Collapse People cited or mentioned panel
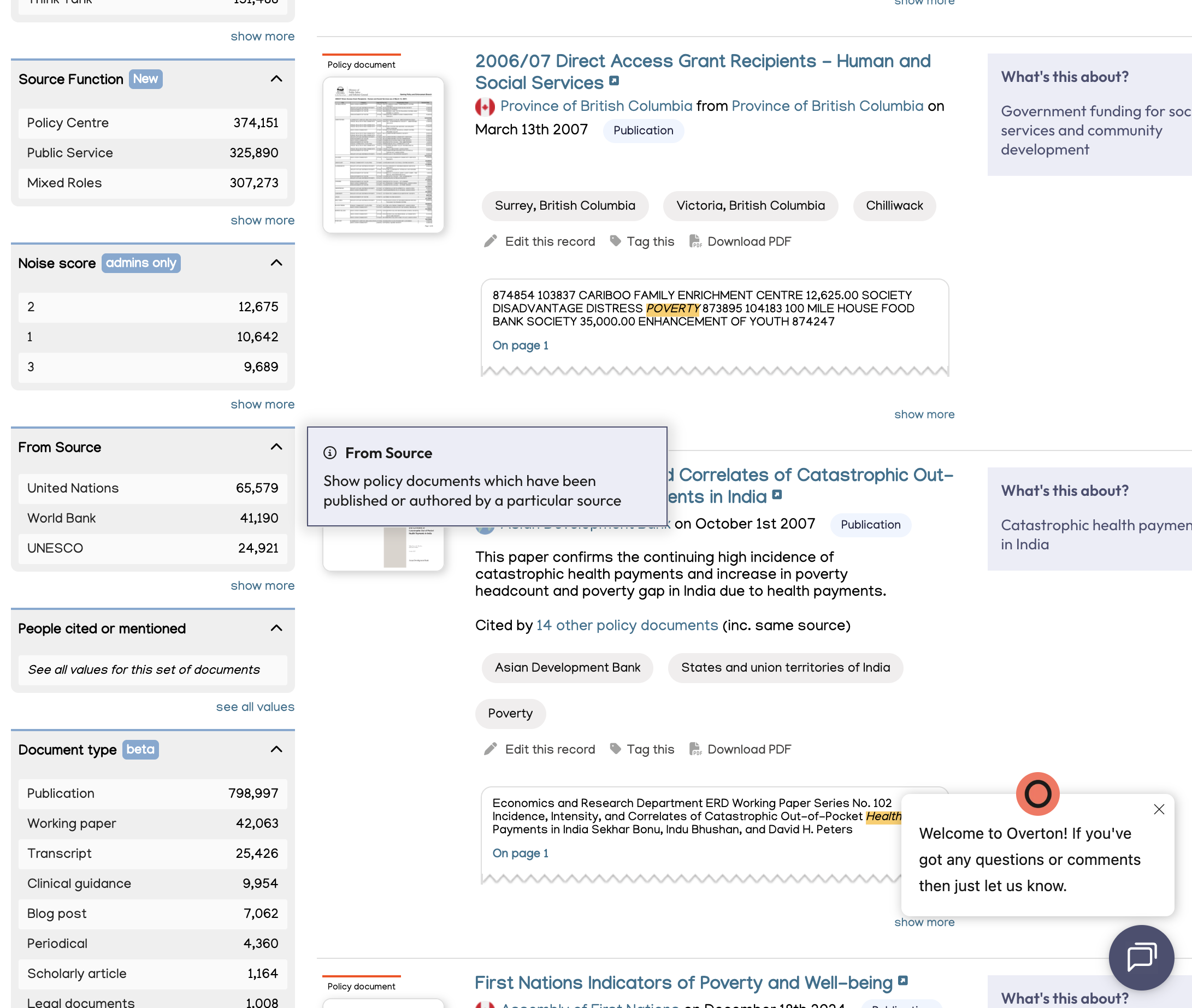The height and width of the screenshot is (1008, 1192). coord(276,628)
